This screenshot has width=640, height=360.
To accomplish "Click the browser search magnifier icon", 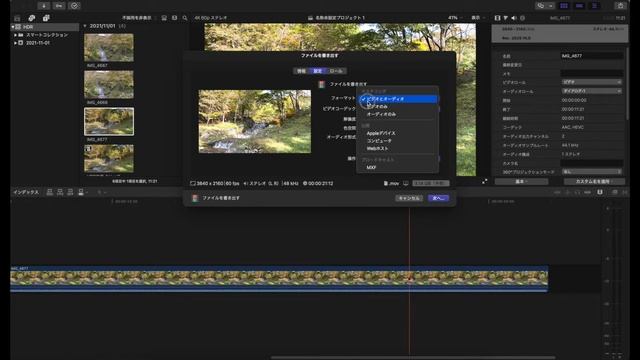I will click(x=185, y=18).
